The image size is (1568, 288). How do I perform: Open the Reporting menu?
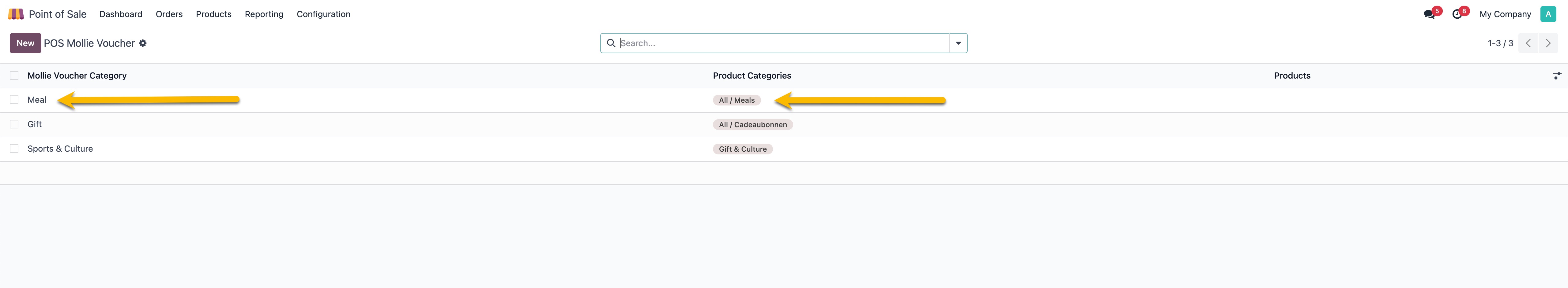[264, 14]
